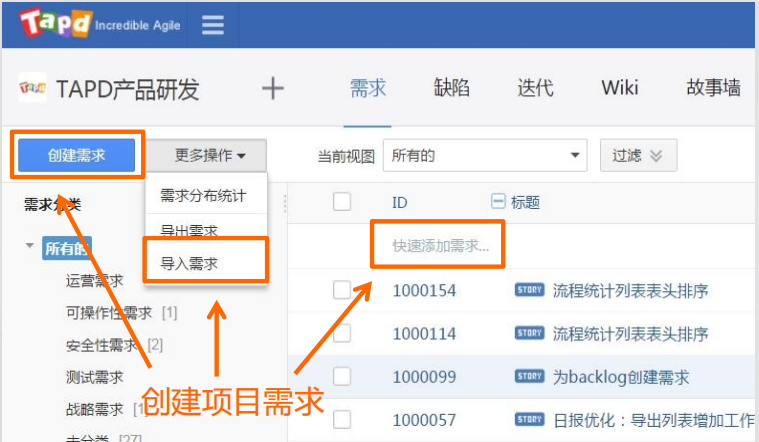Image resolution: width=759 pixels, height=442 pixels.
Task: Select the 运营需求 category
Action: 95,280
